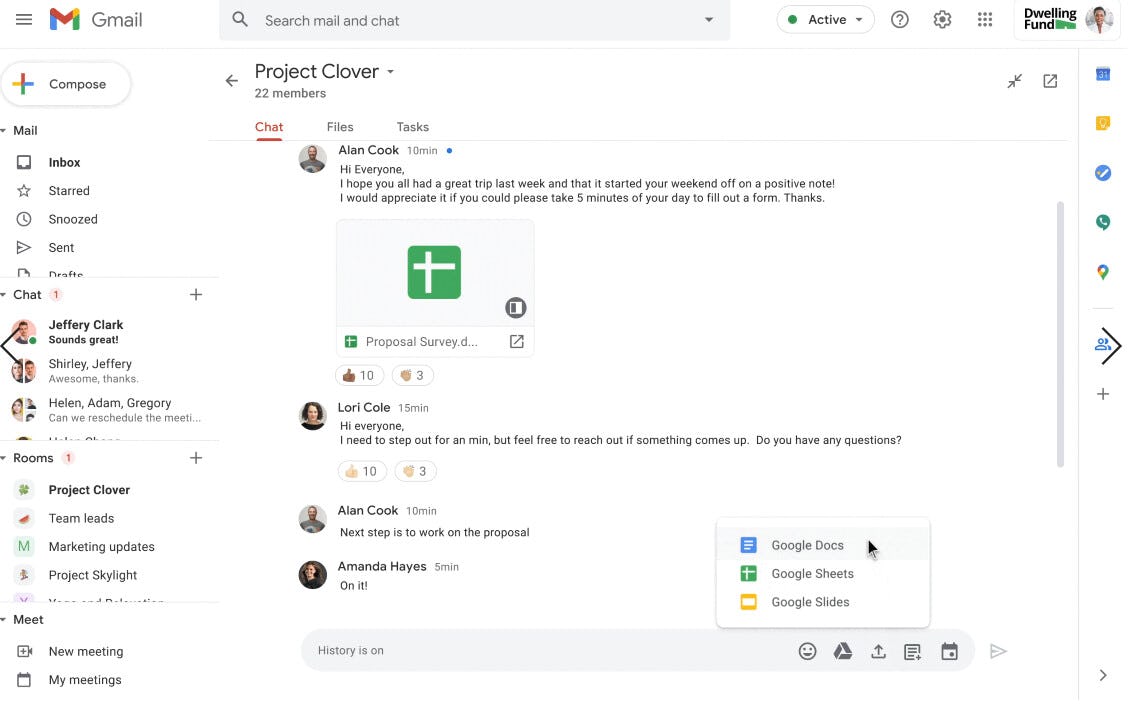
Task: Open the Active status selector
Action: coord(825,19)
